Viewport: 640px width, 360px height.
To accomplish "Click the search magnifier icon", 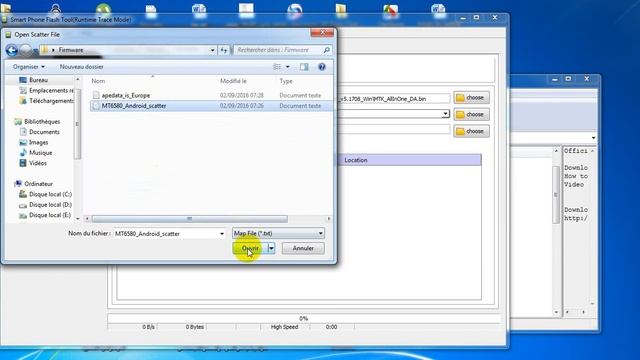I will 326,50.
